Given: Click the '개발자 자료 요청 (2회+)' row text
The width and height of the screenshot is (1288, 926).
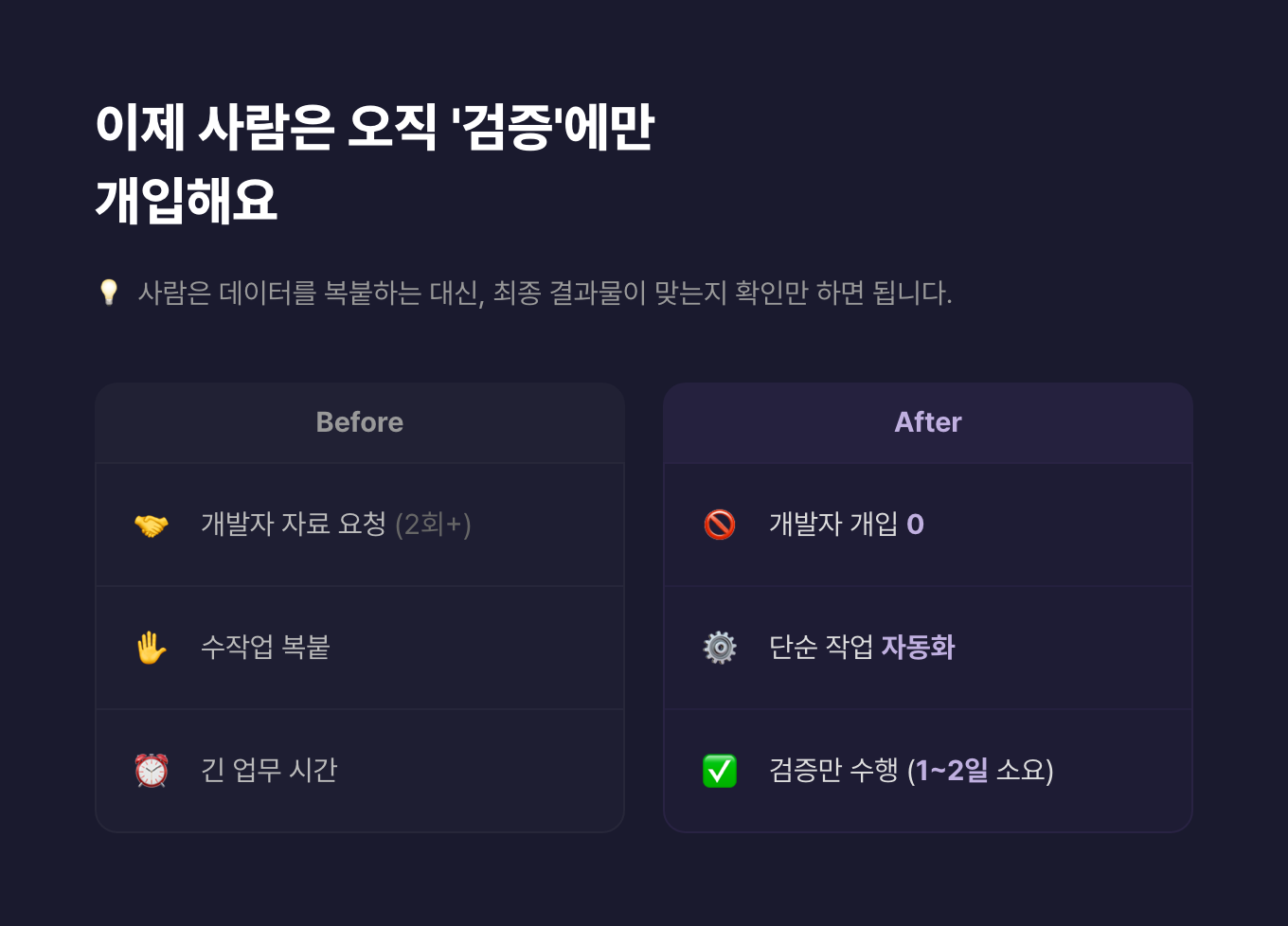Looking at the screenshot, I should (x=294, y=525).
